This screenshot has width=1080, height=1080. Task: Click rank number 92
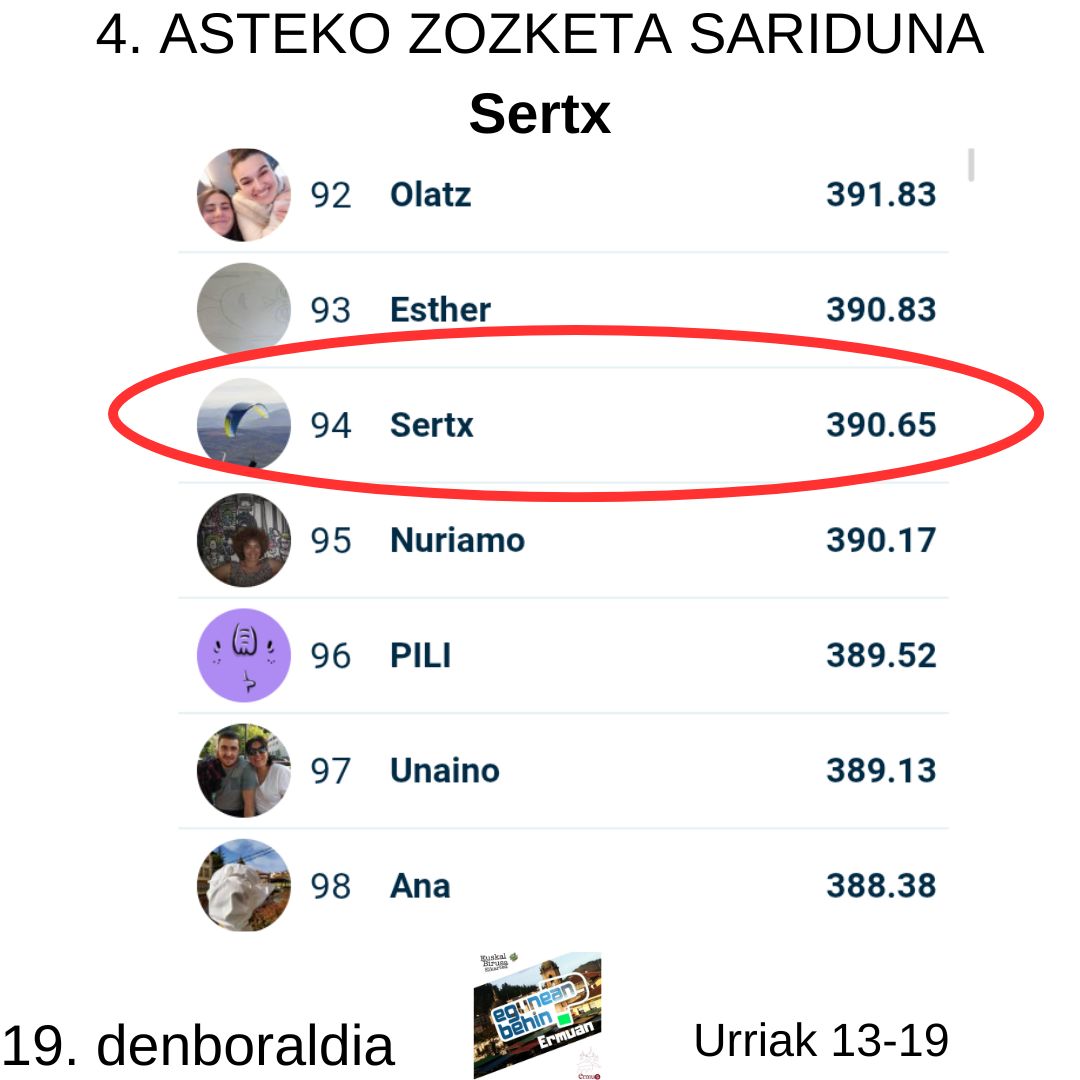331,195
